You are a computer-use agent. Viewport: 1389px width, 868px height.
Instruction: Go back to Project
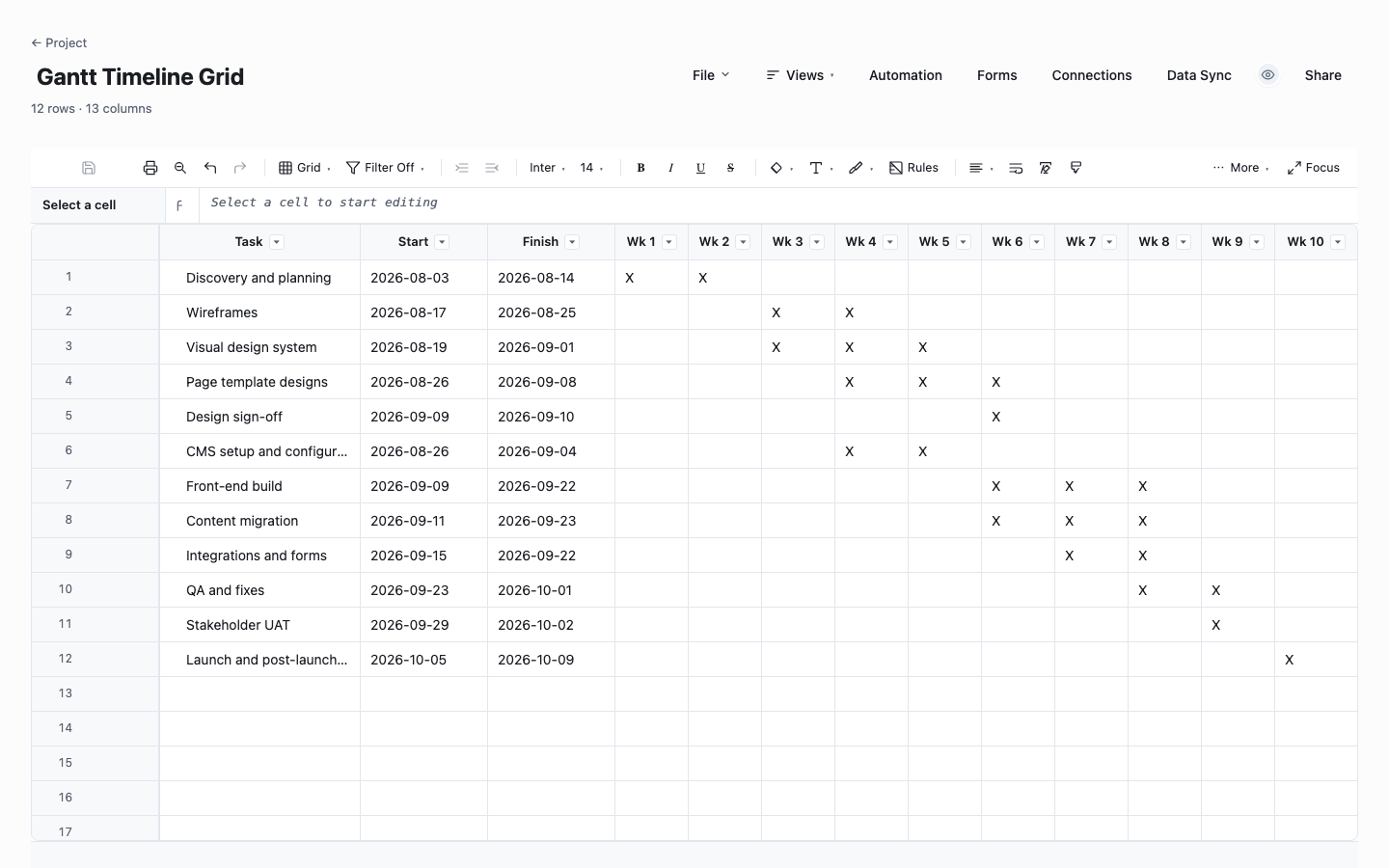click(x=59, y=42)
